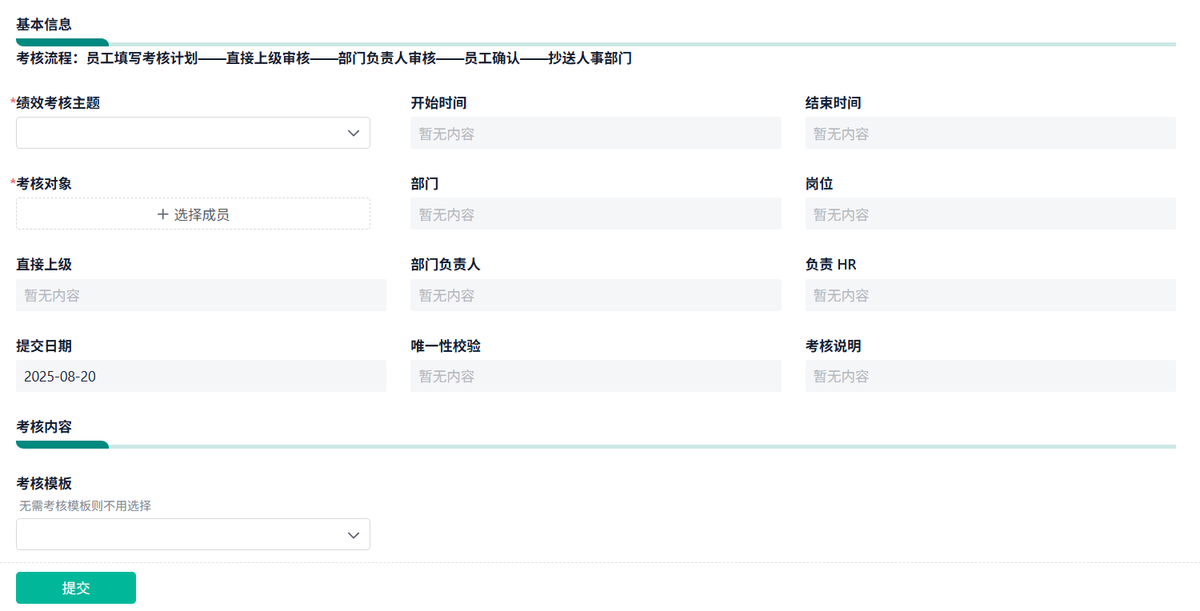Click the chevron arrow of 考核模板 dropdown
Image resolution: width=1200 pixels, height=611 pixels.
click(x=353, y=535)
